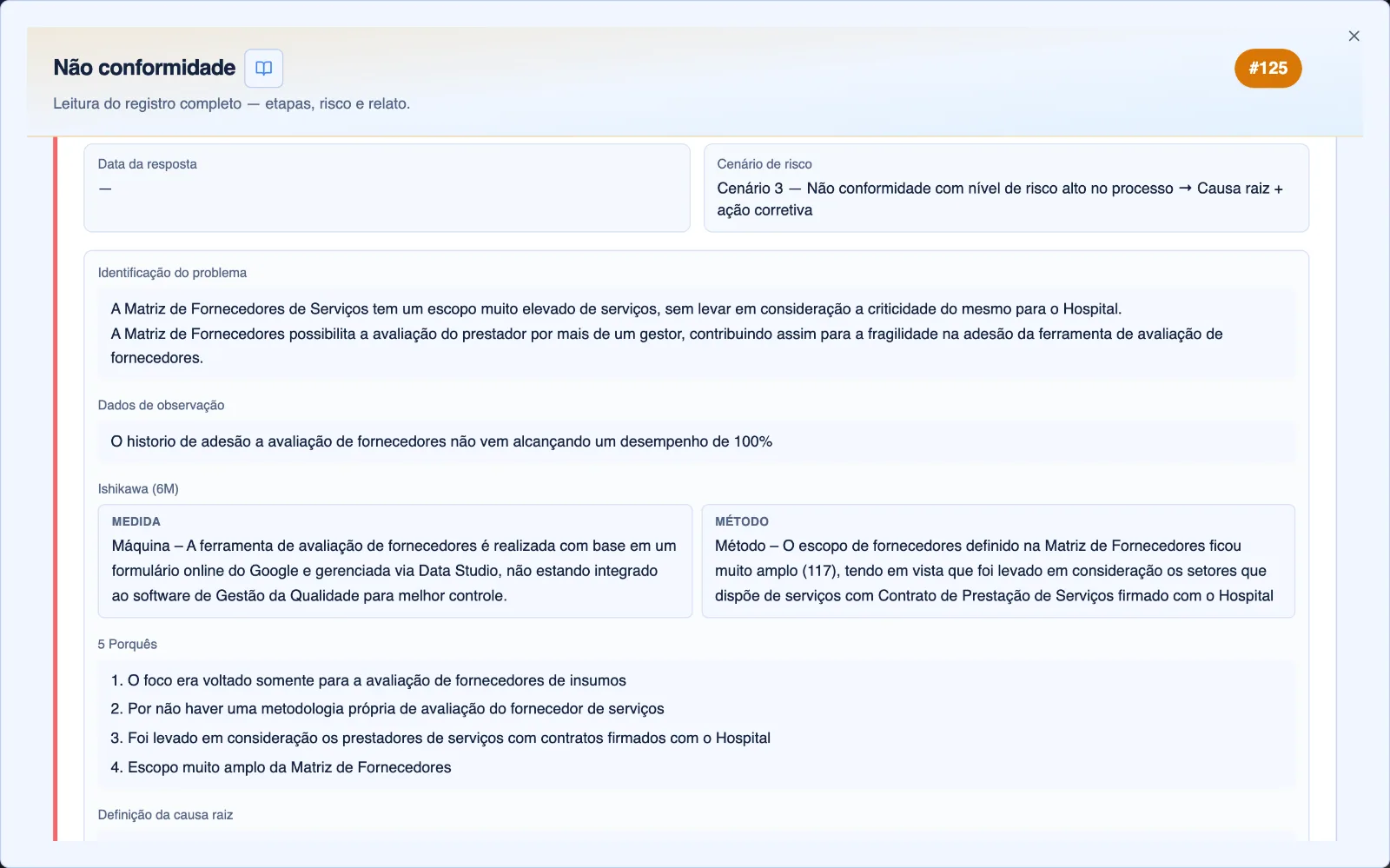Click the orange #125 badge
The height and width of the screenshot is (868, 1390).
click(1268, 68)
